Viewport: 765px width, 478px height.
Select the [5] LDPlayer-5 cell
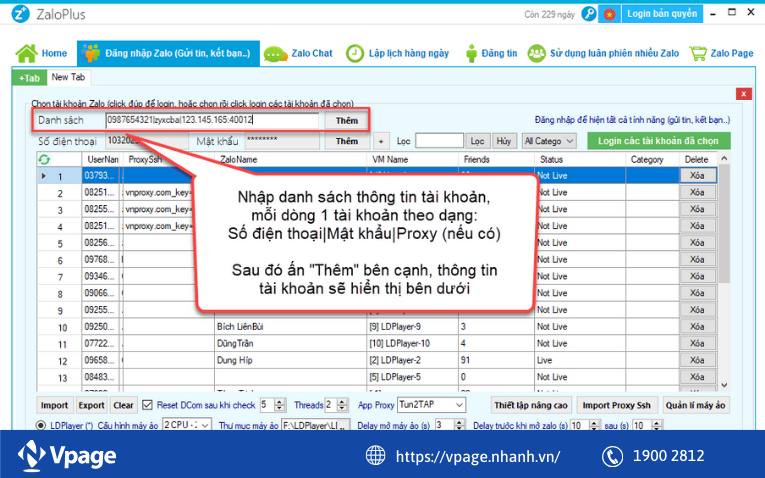click(x=412, y=378)
